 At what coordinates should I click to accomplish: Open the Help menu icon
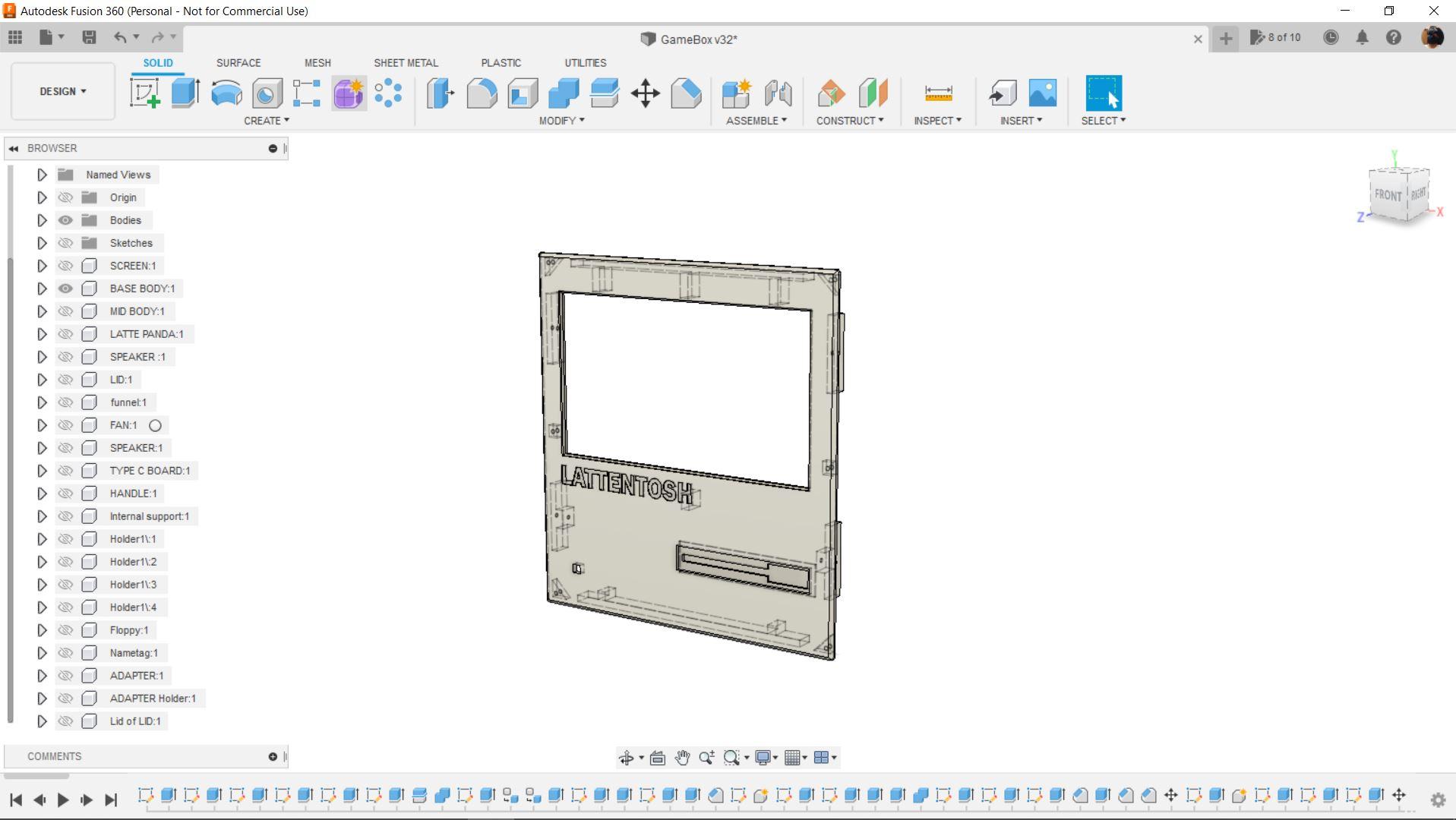(x=1394, y=37)
